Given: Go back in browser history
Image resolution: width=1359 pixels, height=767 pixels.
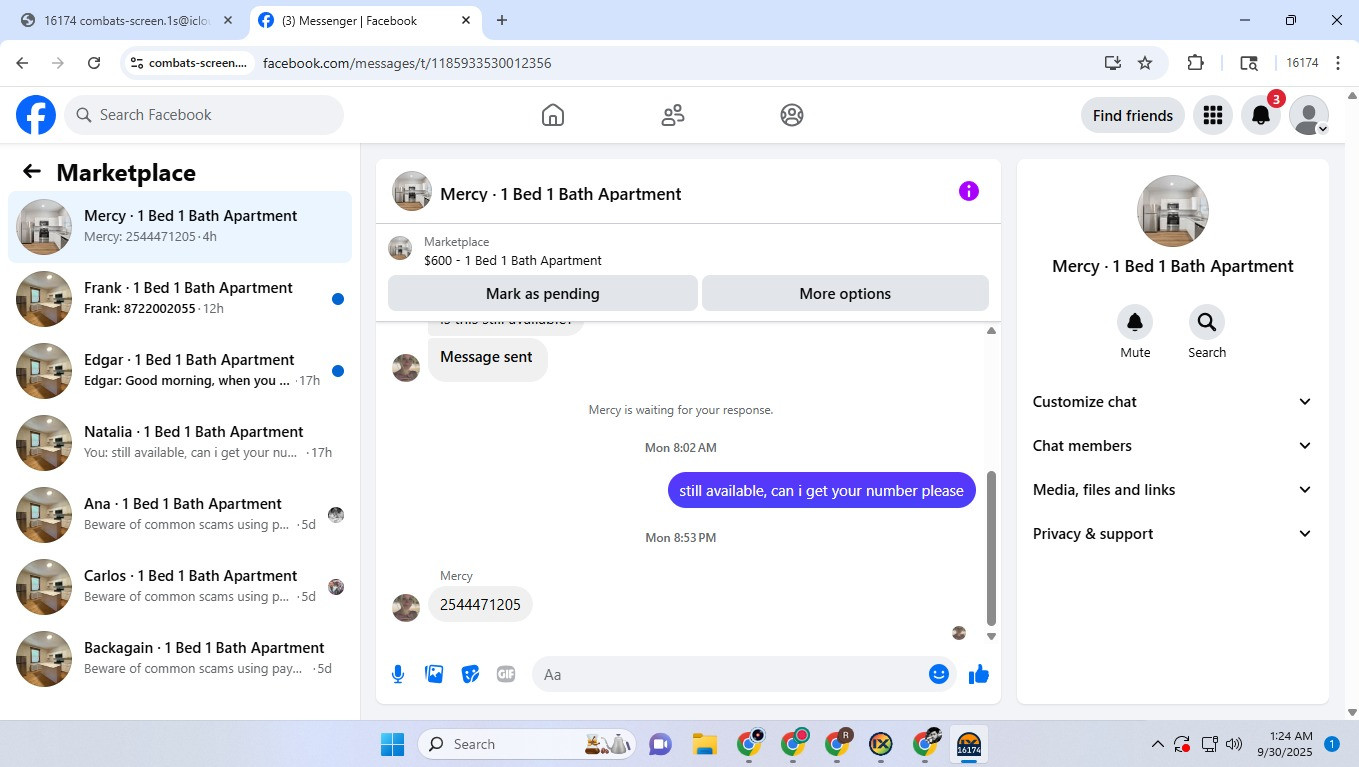Looking at the screenshot, I should (x=22, y=63).
